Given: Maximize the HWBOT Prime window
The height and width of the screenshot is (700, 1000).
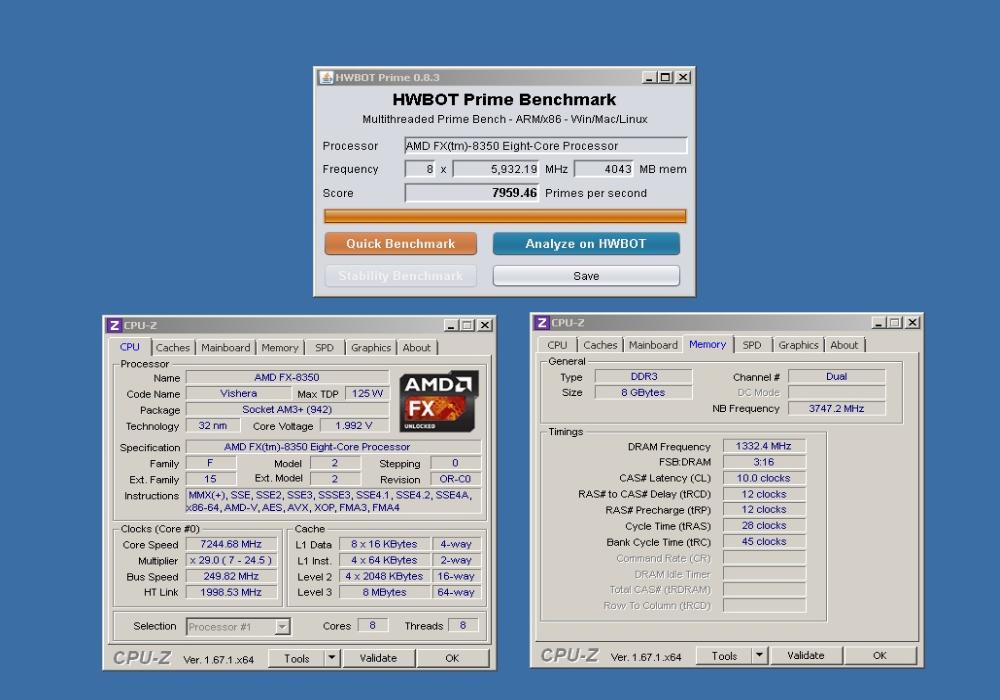Looking at the screenshot, I should click(665, 77).
